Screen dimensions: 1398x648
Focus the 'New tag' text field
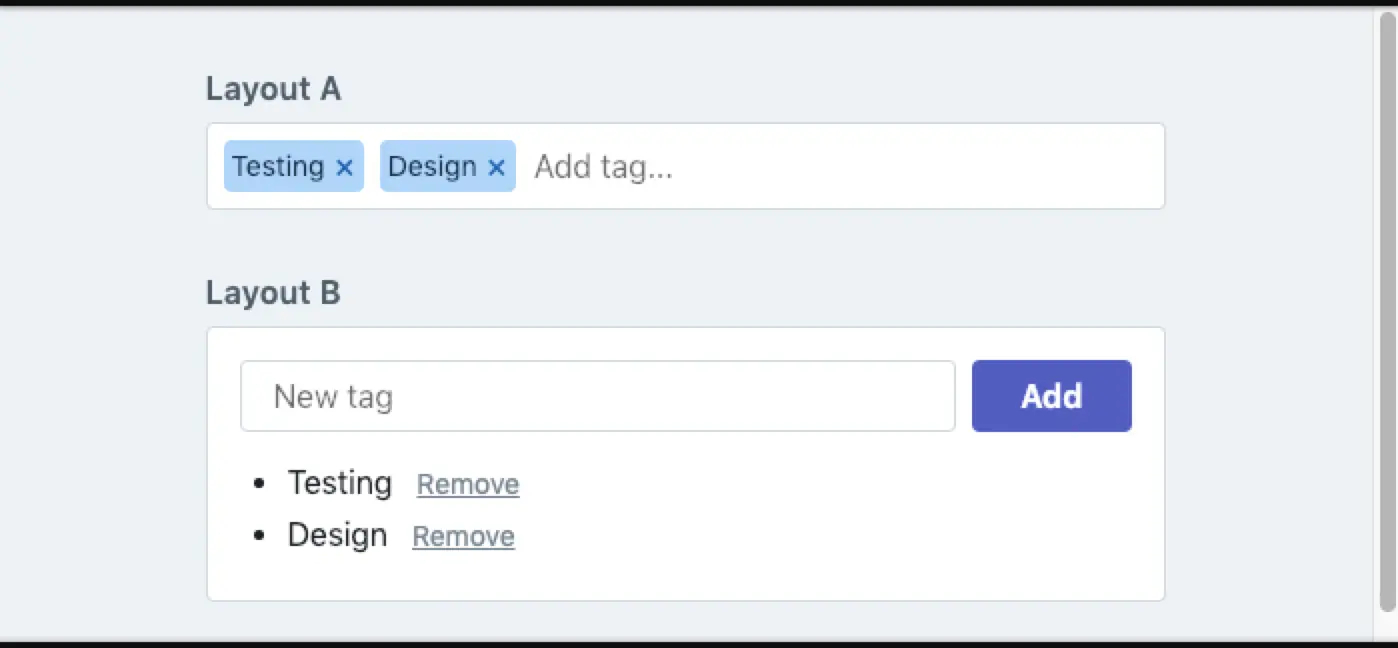tap(598, 396)
